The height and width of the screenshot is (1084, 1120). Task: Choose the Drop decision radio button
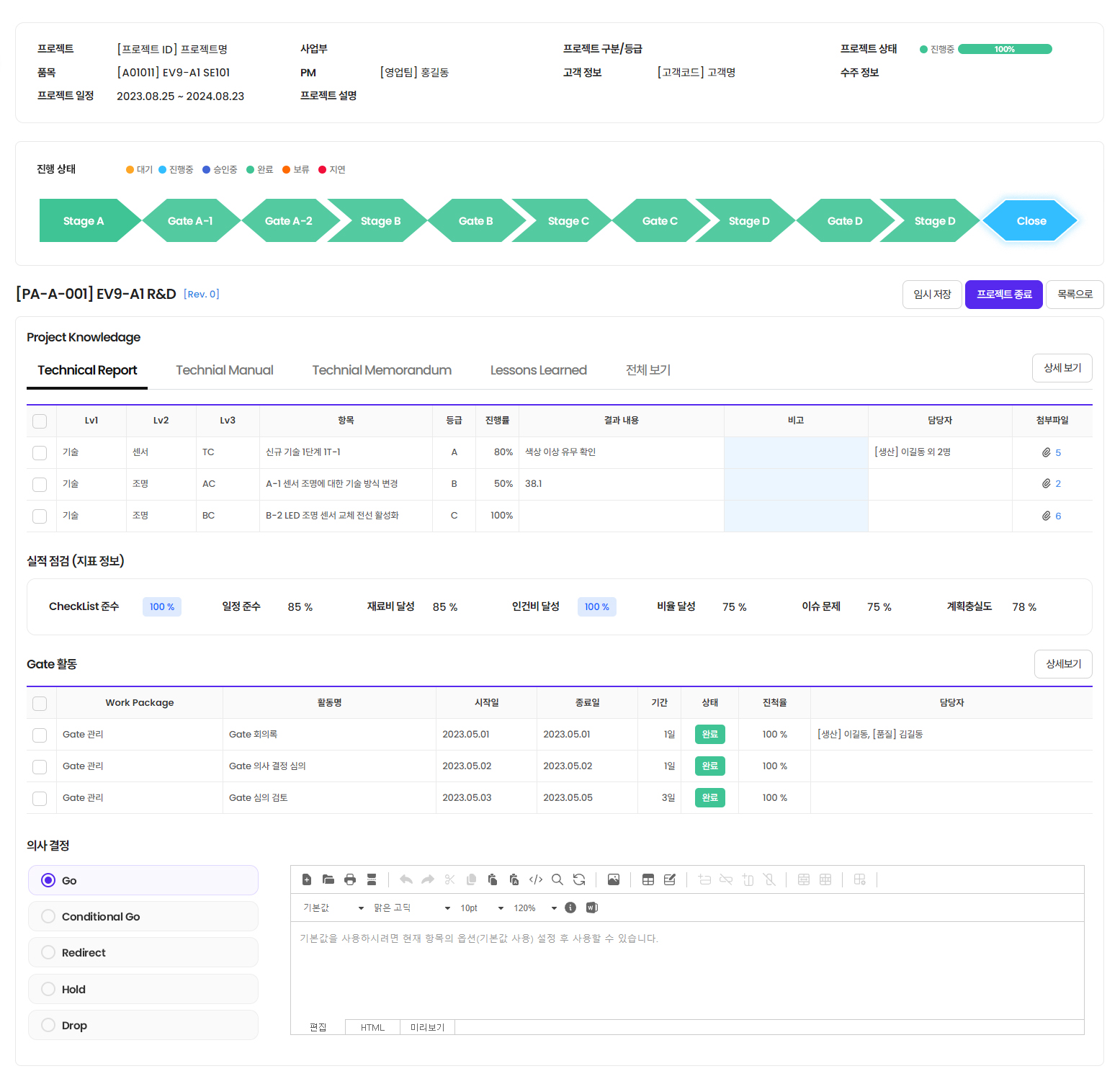pyautogui.click(x=48, y=1025)
